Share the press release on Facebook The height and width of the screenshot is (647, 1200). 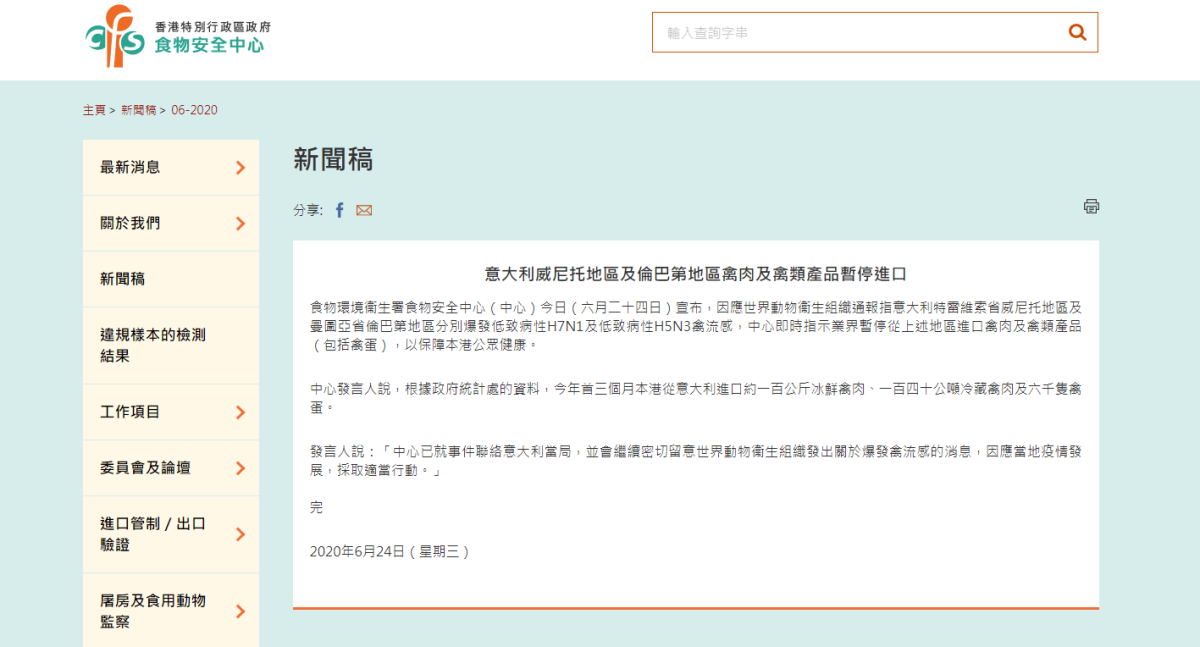click(339, 210)
